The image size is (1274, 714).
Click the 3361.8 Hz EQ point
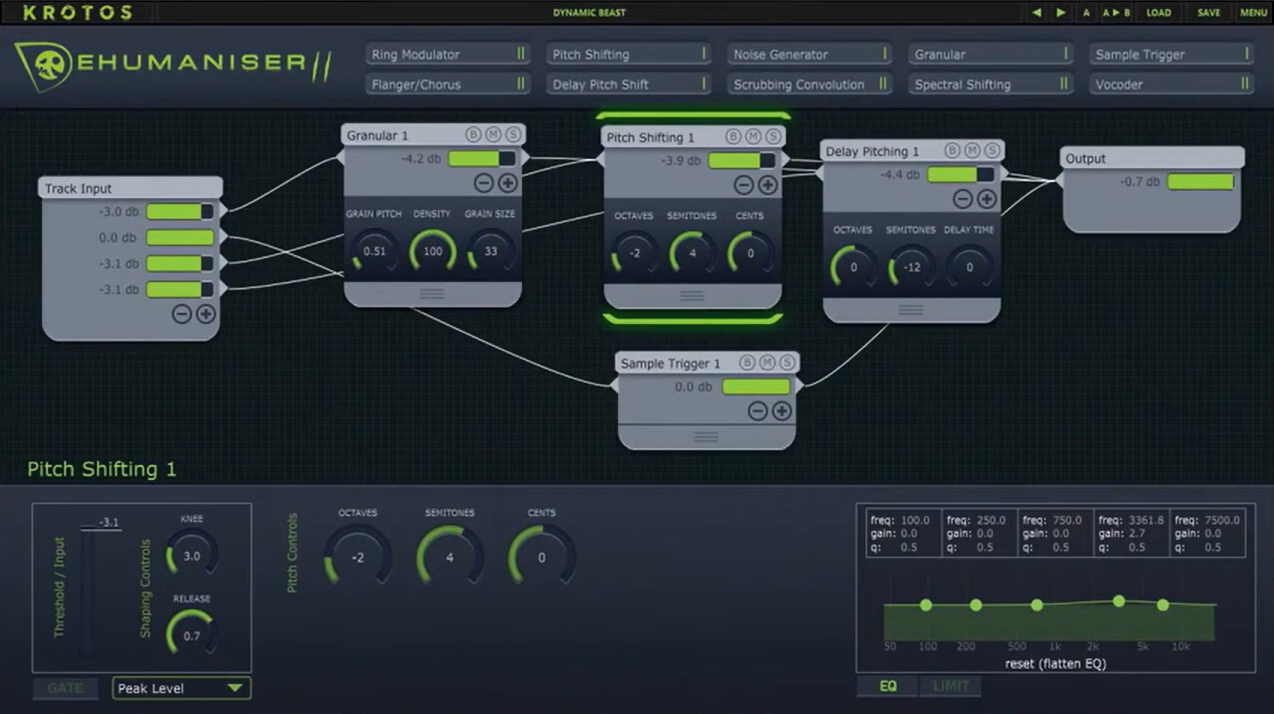(x=1119, y=601)
